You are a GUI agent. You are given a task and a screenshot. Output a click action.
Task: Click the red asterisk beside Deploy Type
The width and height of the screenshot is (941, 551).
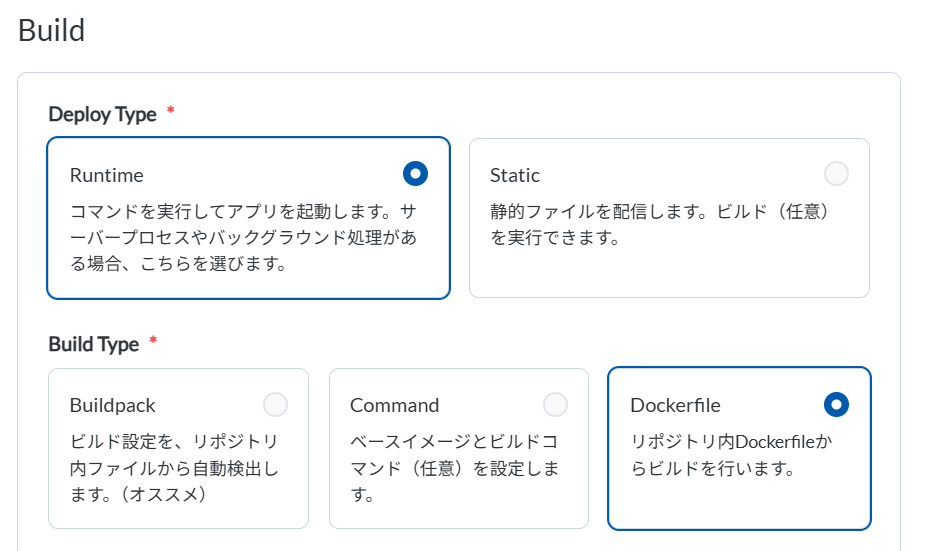tap(171, 111)
